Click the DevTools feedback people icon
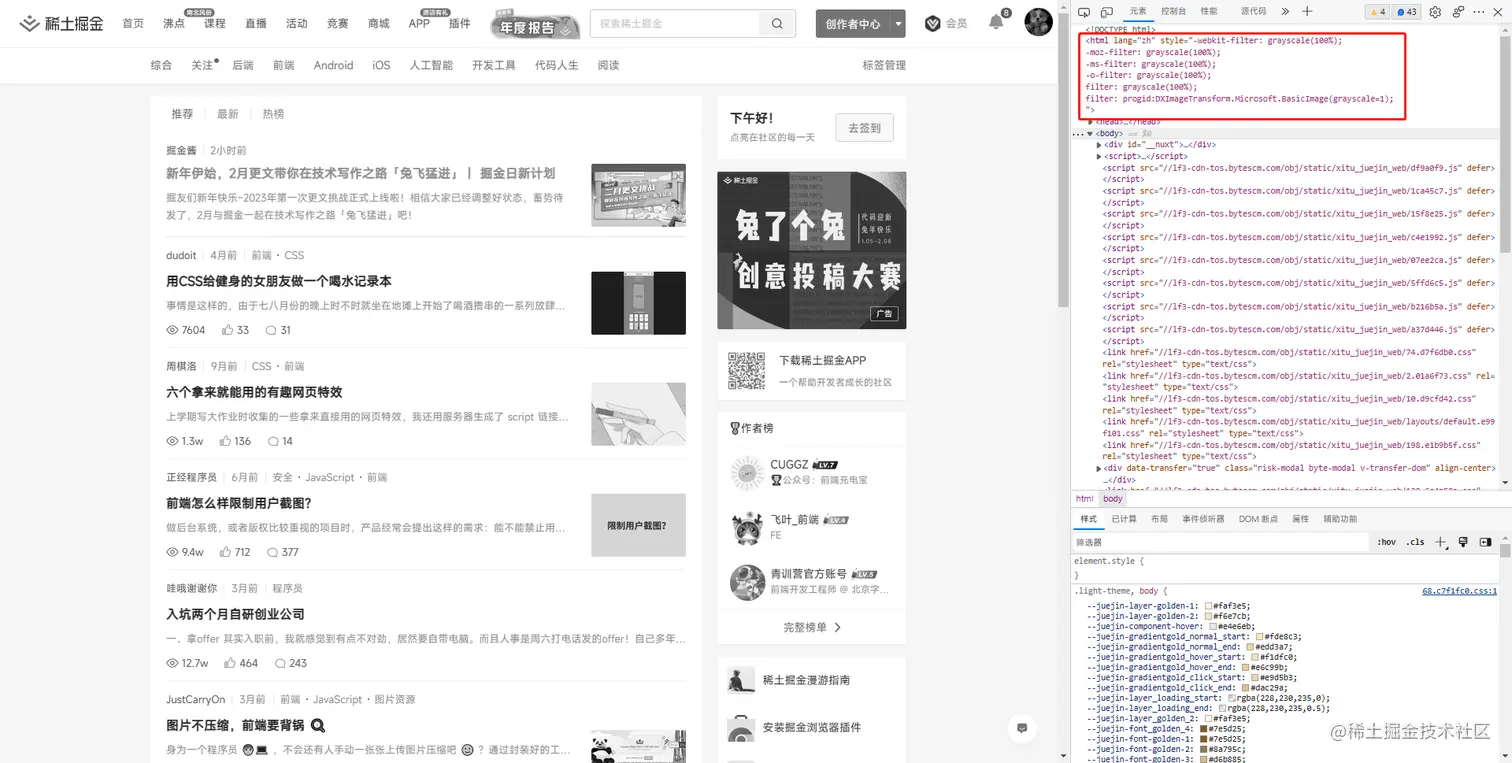Screen dimensions: 1512x763 tap(1458, 11)
